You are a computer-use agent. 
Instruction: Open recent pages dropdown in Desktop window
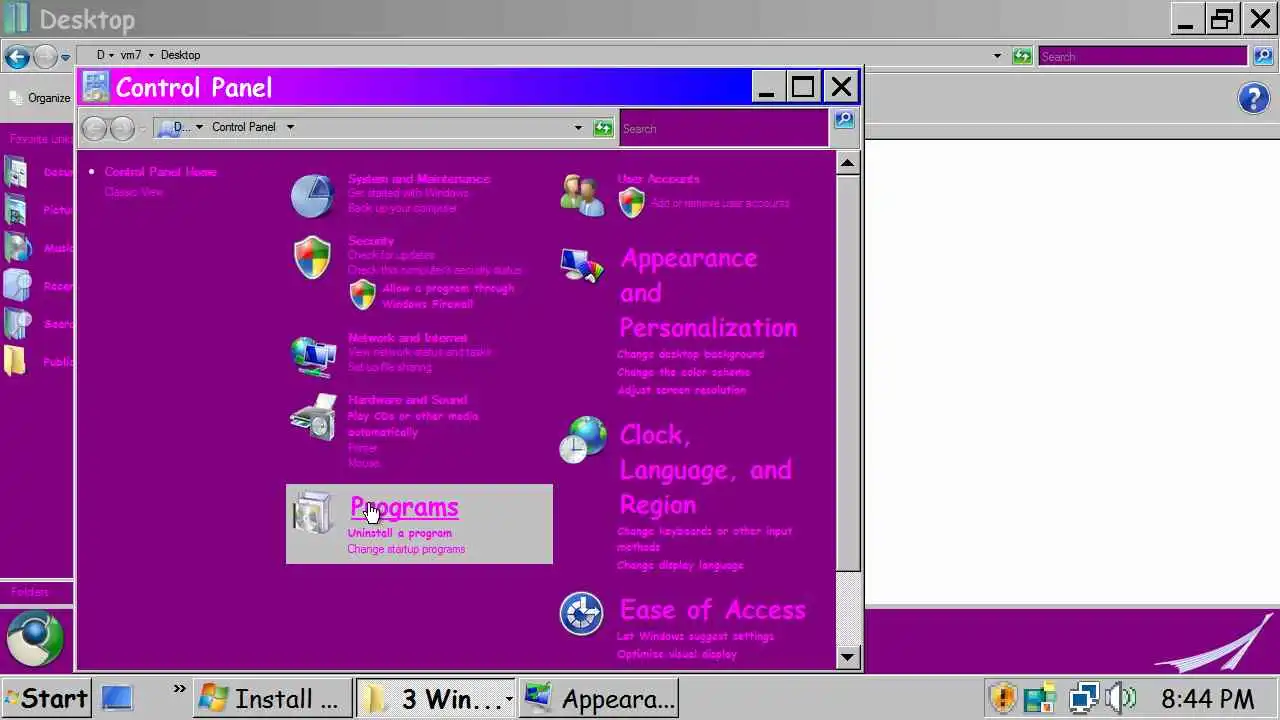click(x=66, y=57)
